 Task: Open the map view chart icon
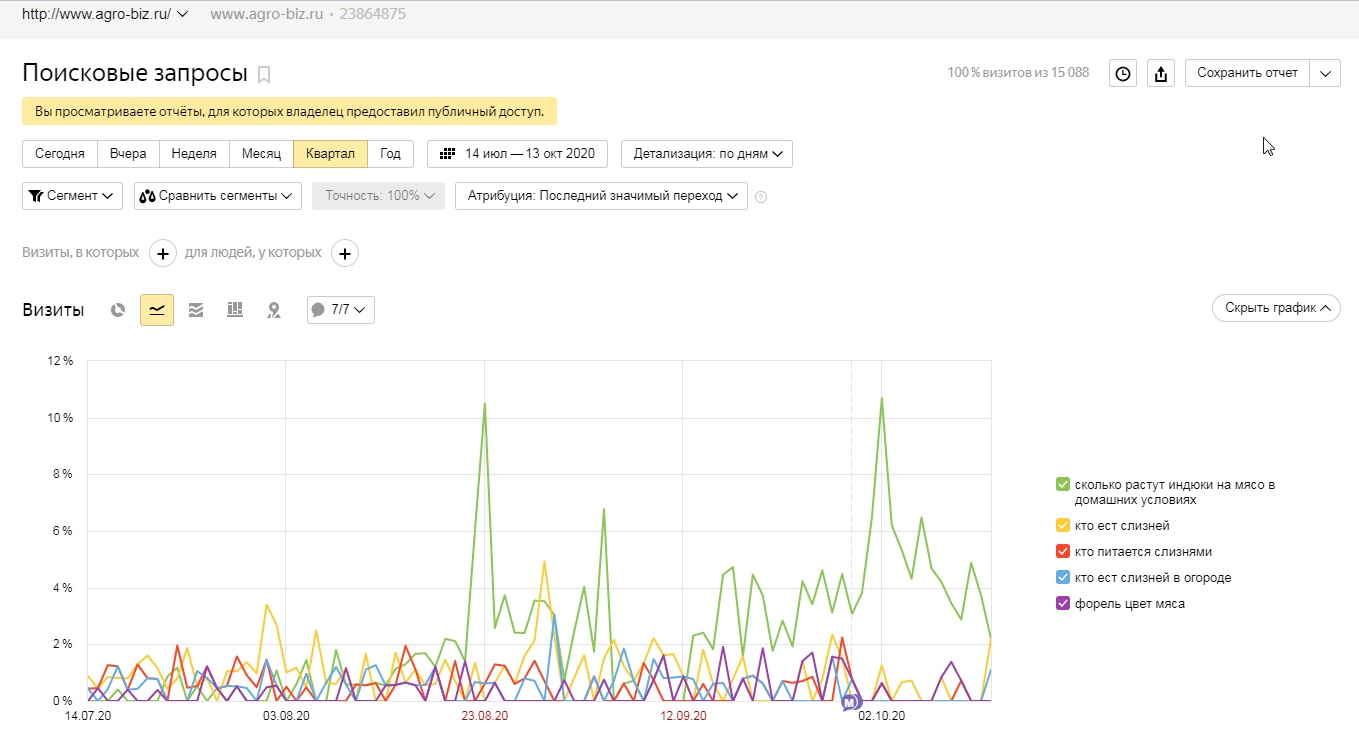(273, 310)
